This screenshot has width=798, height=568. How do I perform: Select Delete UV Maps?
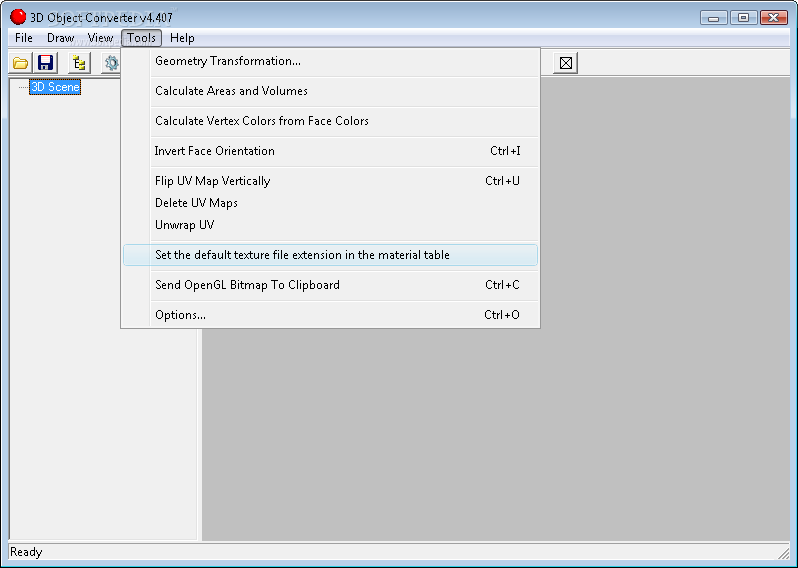(x=330, y=203)
